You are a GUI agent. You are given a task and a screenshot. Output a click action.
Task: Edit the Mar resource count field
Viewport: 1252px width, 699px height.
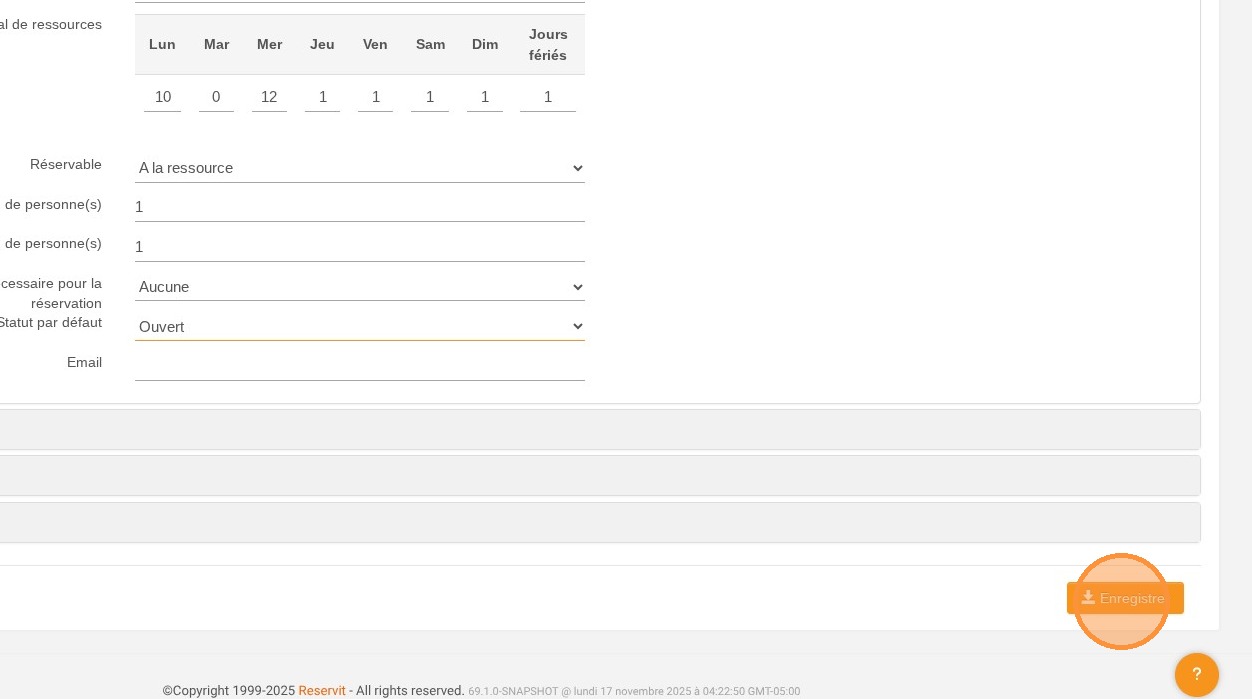[x=216, y=97]
